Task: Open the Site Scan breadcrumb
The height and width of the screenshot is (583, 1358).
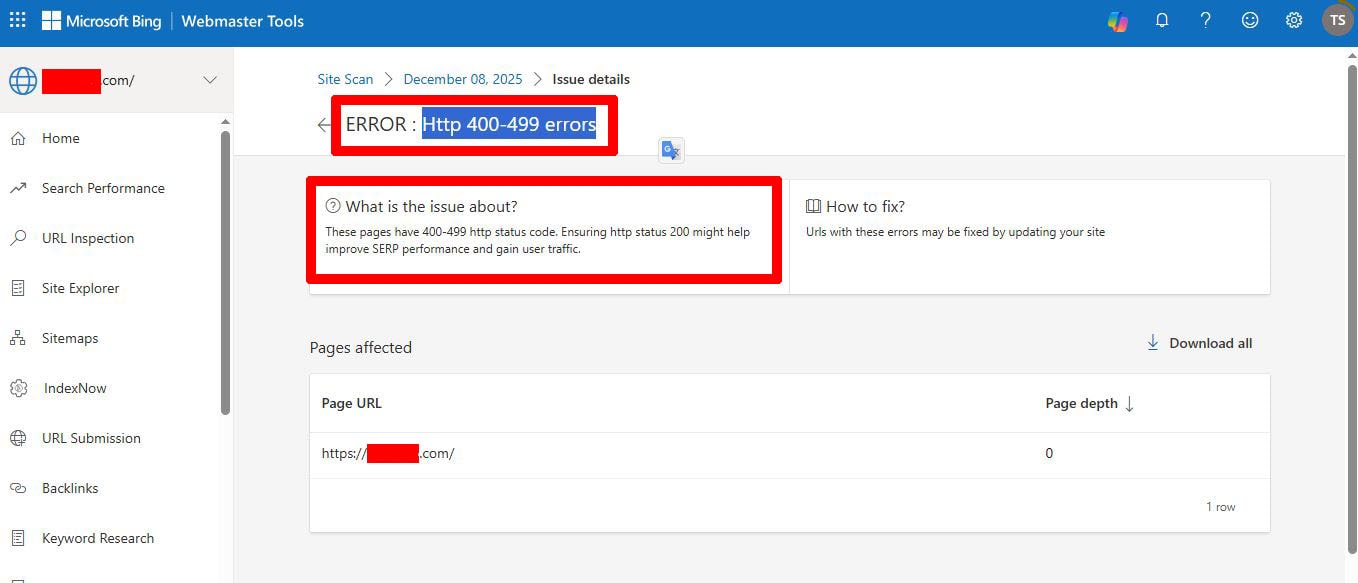Action: pyautogui.click(x=345, y=78)
